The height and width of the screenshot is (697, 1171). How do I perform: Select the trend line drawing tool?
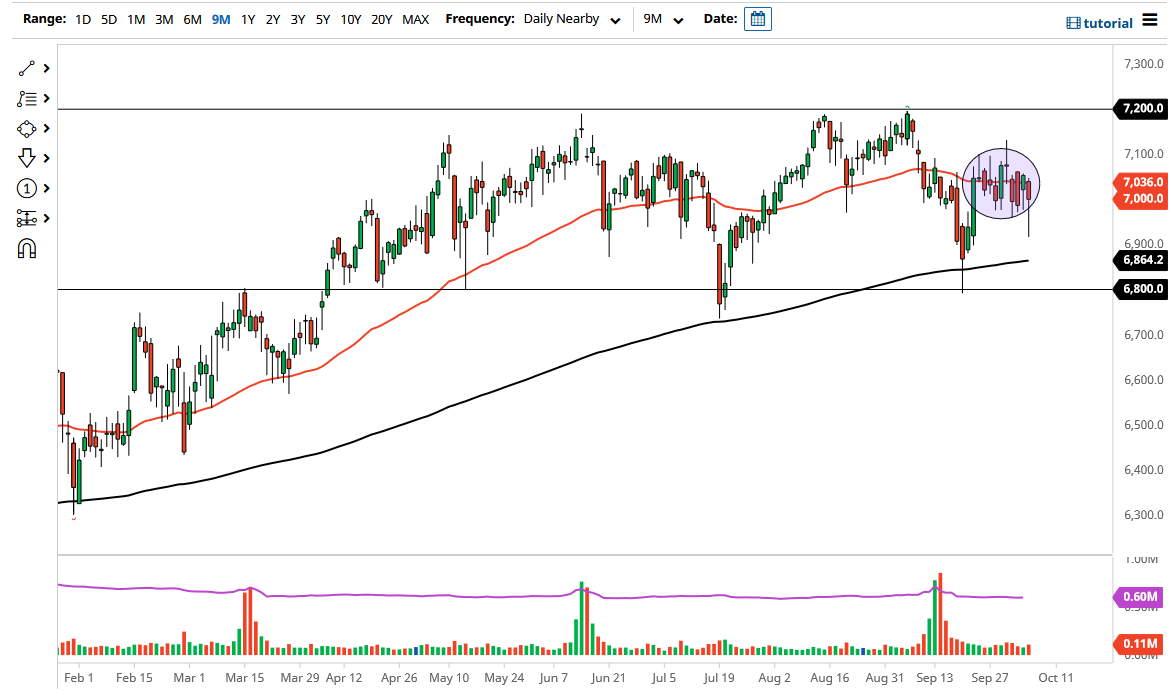tap(27, 68)
